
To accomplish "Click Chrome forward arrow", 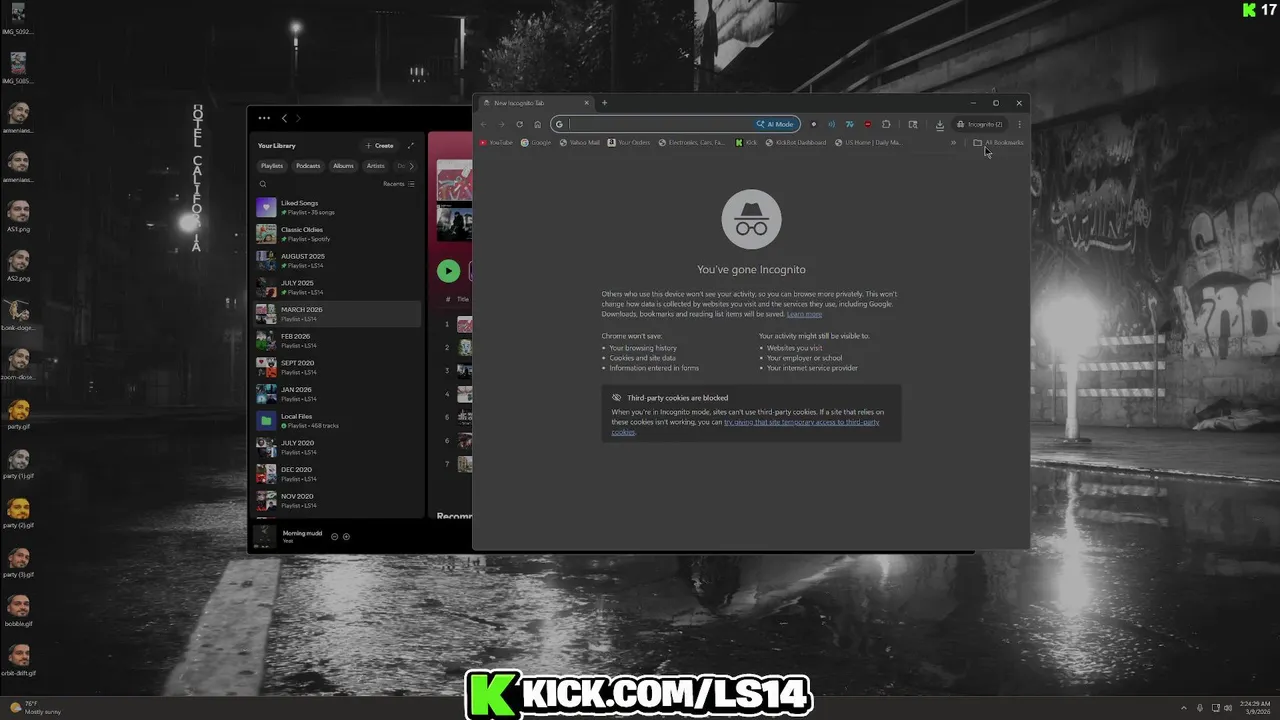I will [501, 124].
